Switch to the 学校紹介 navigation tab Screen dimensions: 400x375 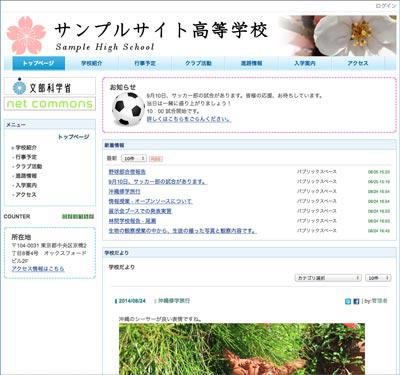coord(92,63)
